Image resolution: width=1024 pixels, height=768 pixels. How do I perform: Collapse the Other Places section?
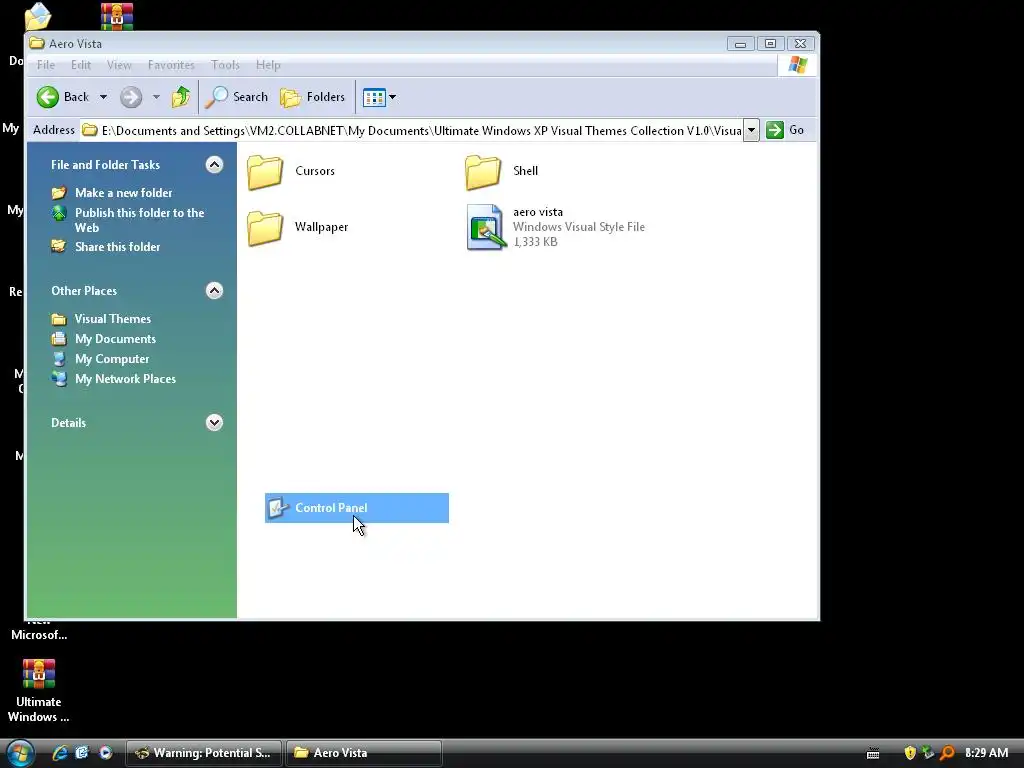point(214,291)
